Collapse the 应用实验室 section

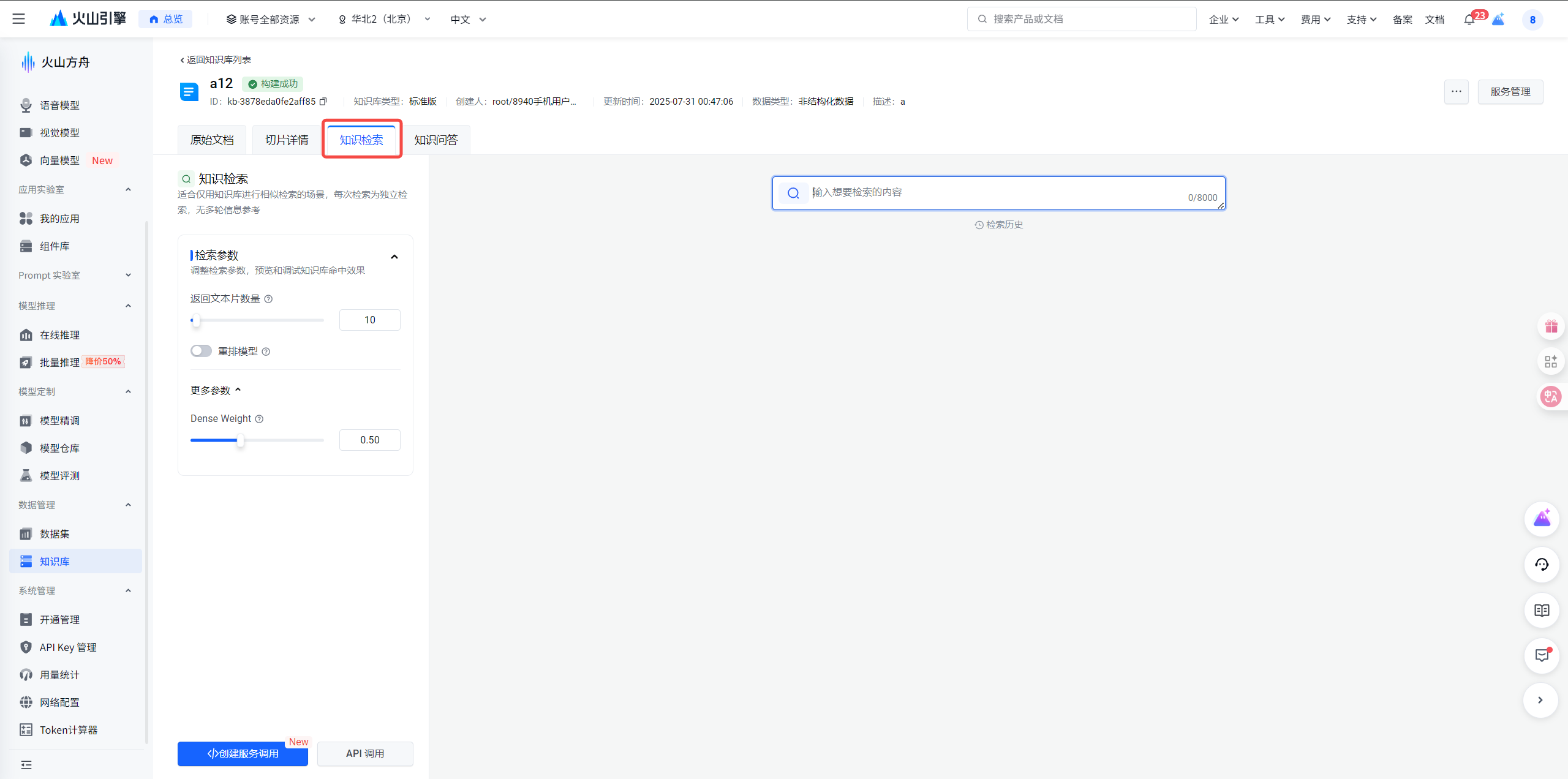click(128, 189)
